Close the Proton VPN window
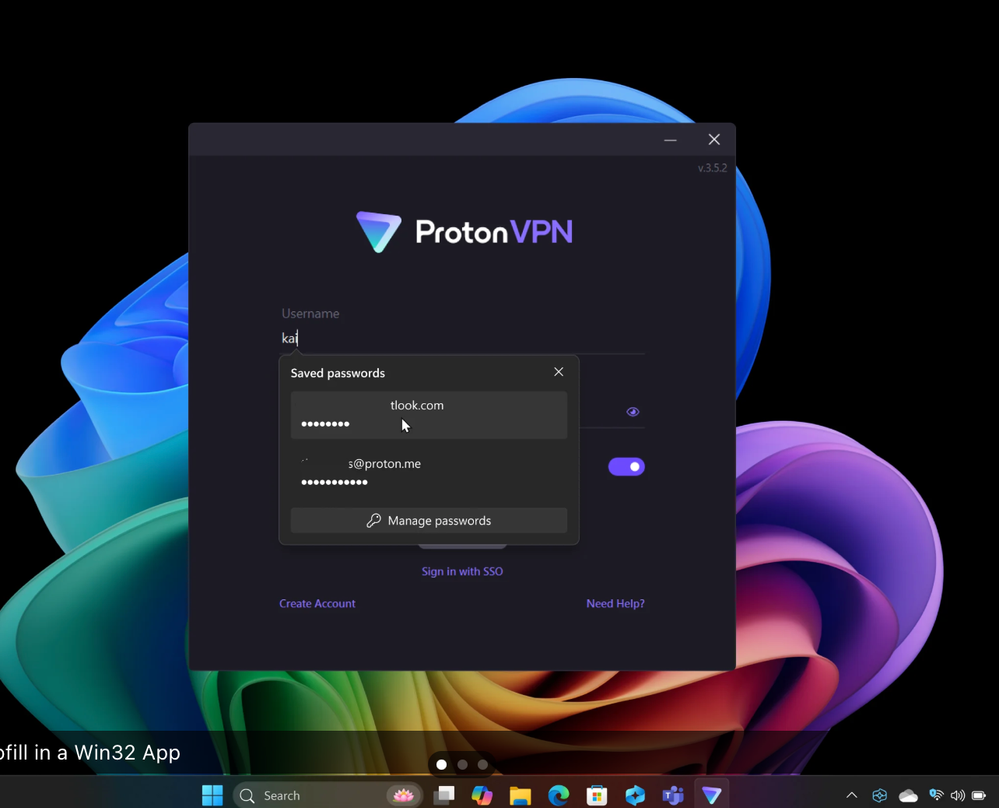 click(714, 140)
